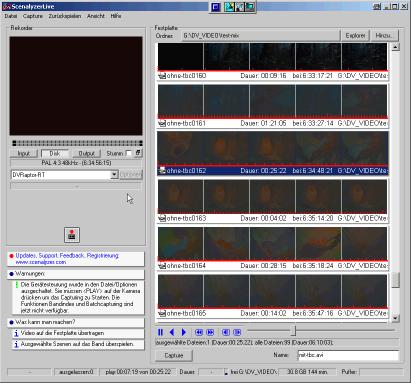This screenshot has width=411, height=383.
Task: Click the ScenalyzerLive title bar app icon
Action: click(6, 6)
